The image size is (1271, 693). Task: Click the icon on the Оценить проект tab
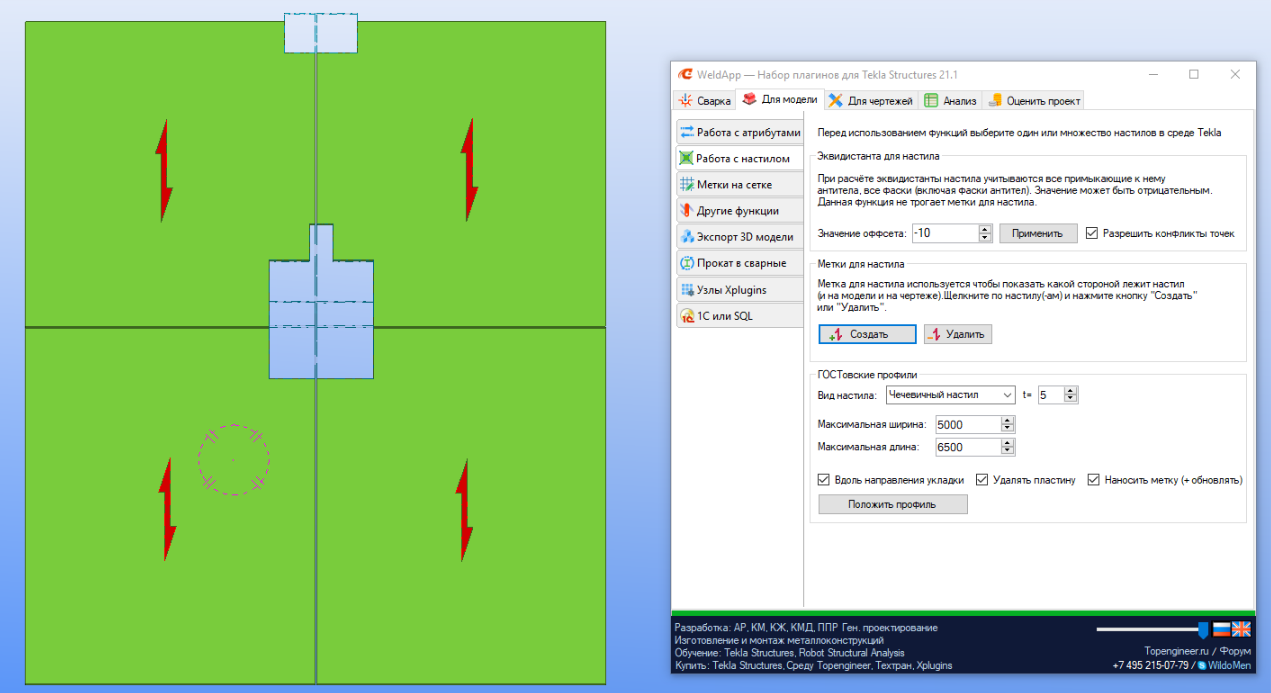pyautogui.click(x=995, y=100)
